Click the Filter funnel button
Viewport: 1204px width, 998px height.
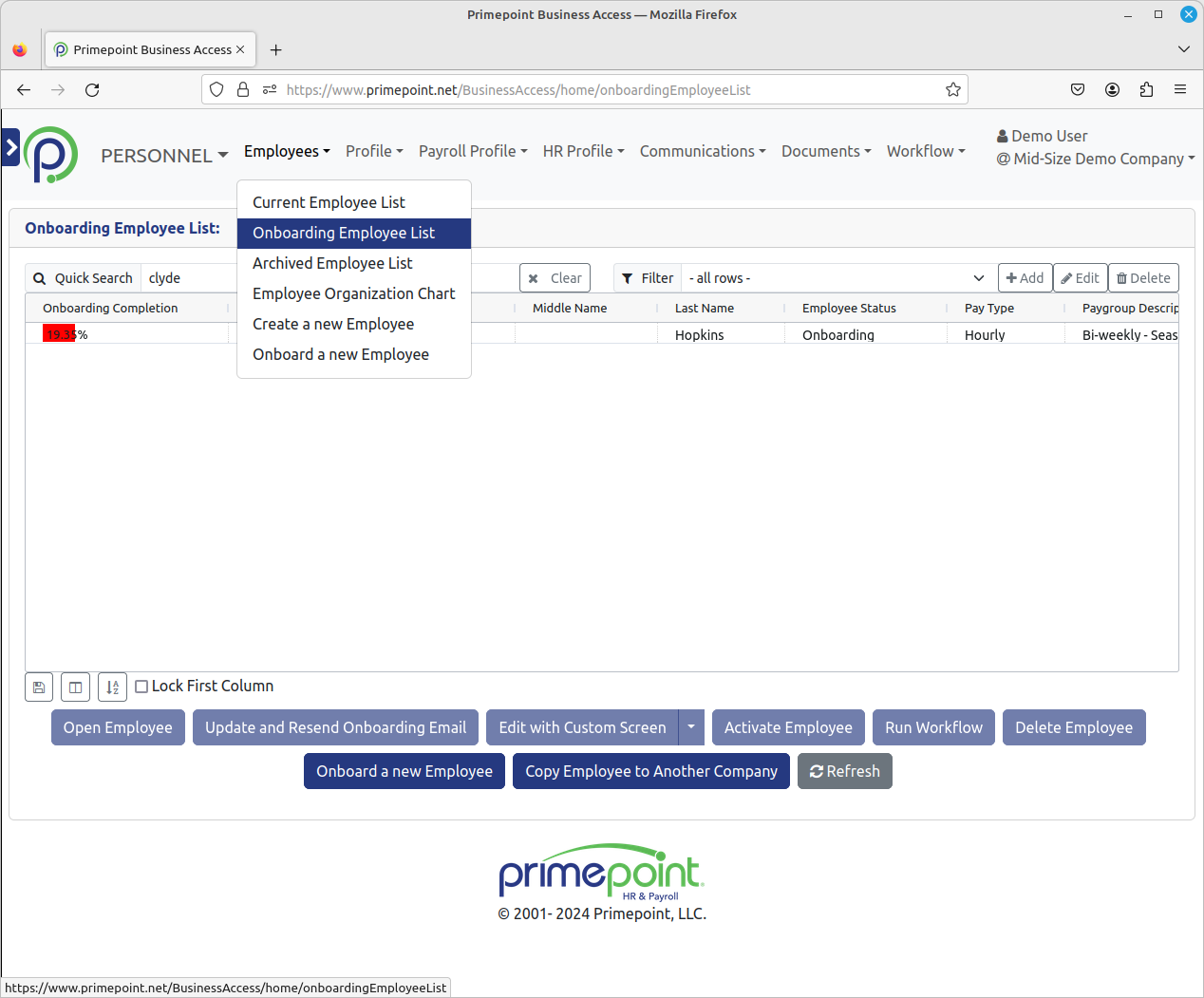(x=648, y=278)
